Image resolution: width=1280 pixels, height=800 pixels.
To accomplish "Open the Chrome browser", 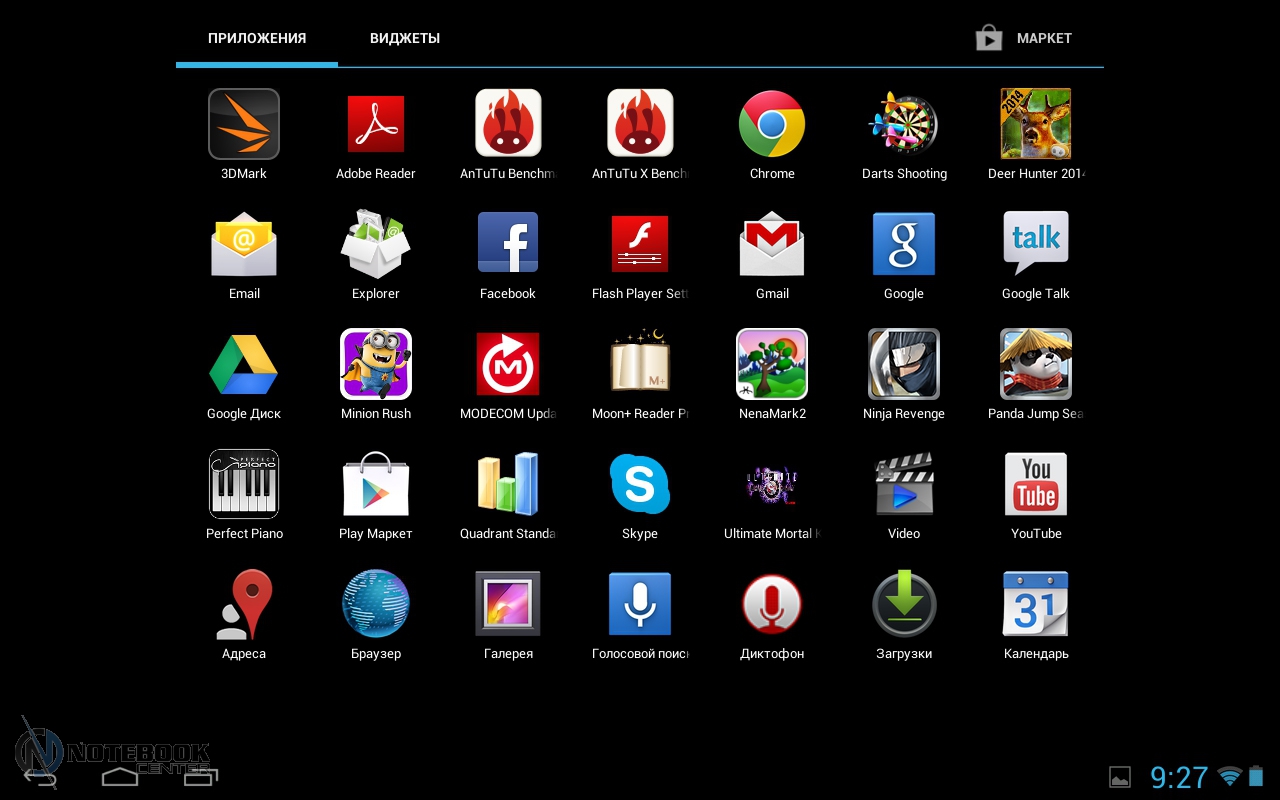I will click(x=772, y=124).
